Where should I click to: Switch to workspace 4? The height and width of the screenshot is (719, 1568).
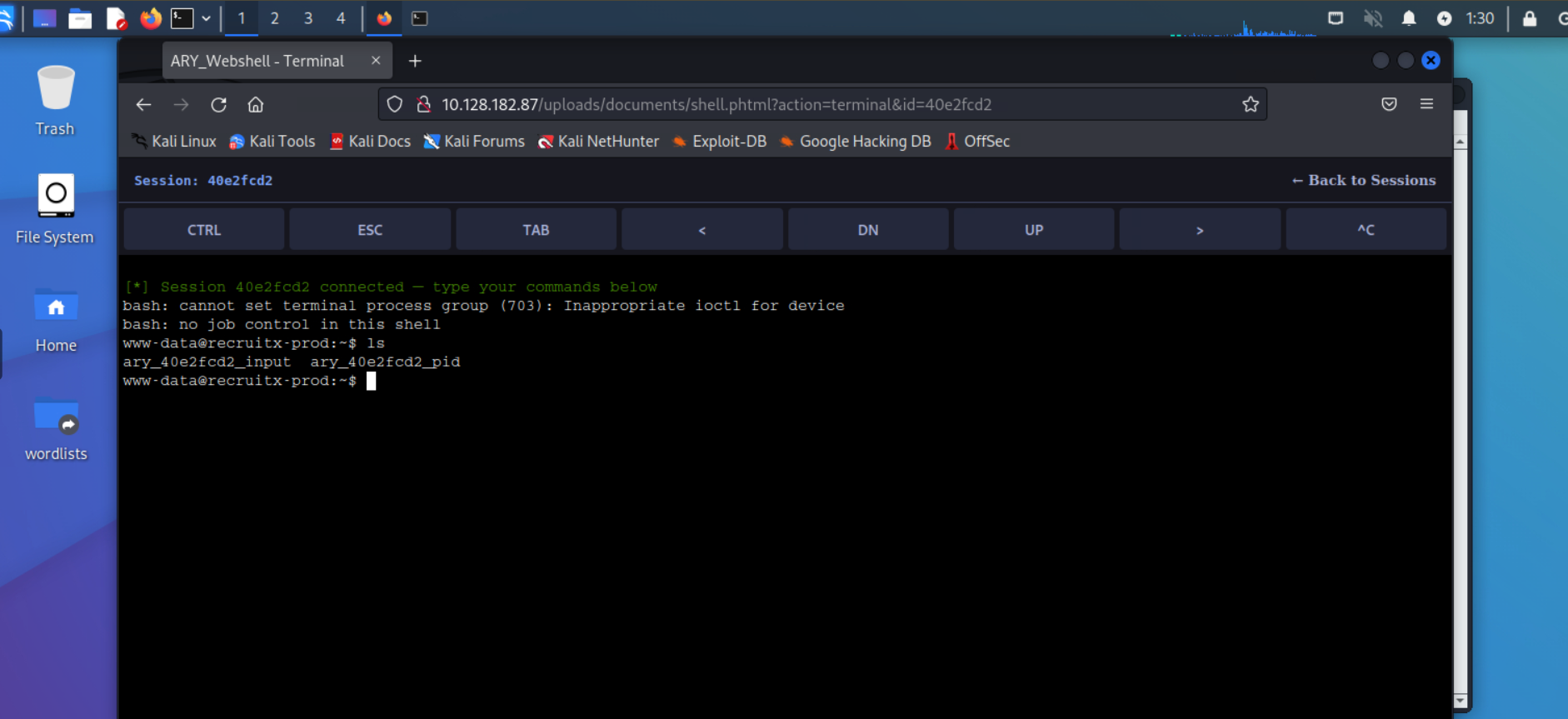[x=341, y=18]
